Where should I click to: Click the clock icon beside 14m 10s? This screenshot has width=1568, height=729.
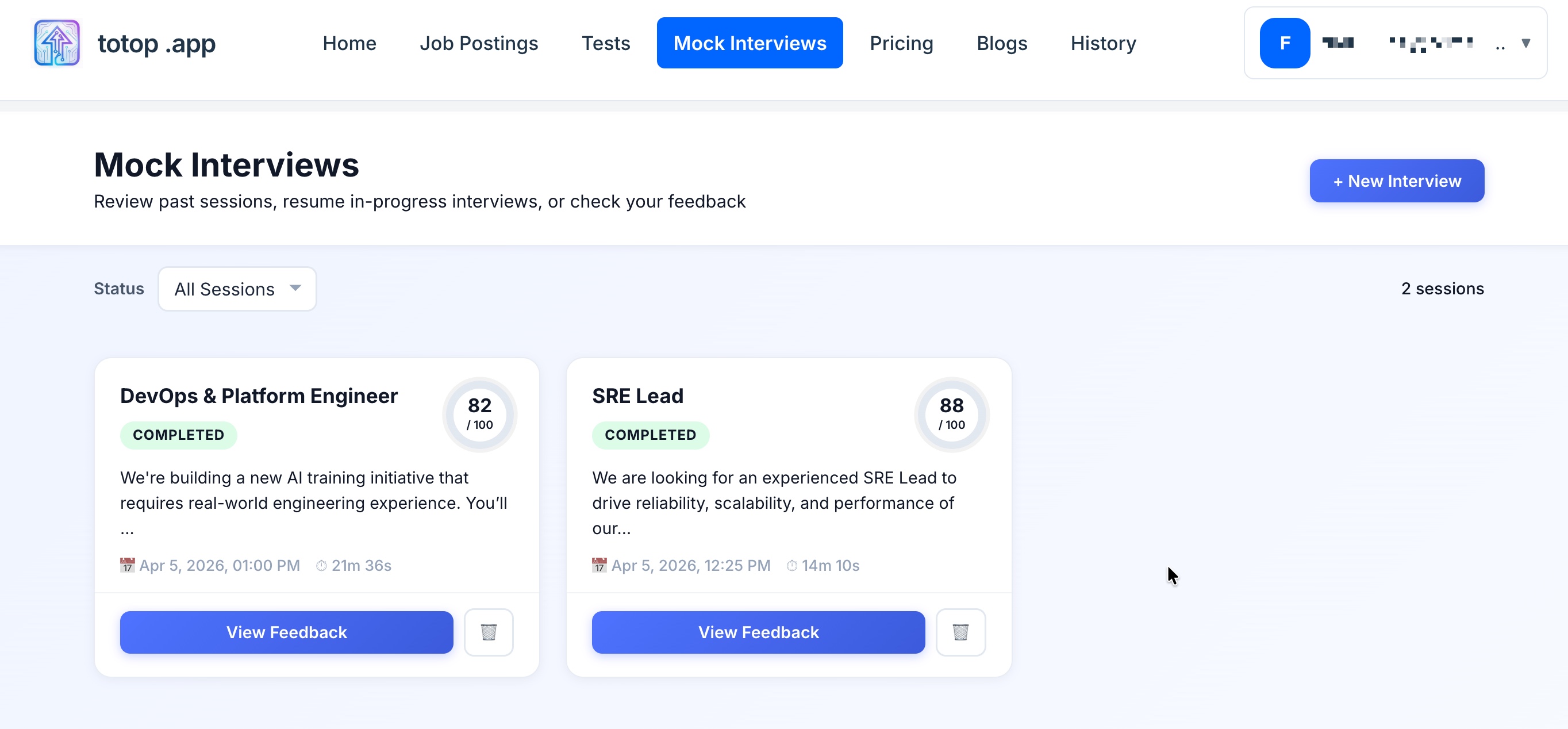click(791, 565)
